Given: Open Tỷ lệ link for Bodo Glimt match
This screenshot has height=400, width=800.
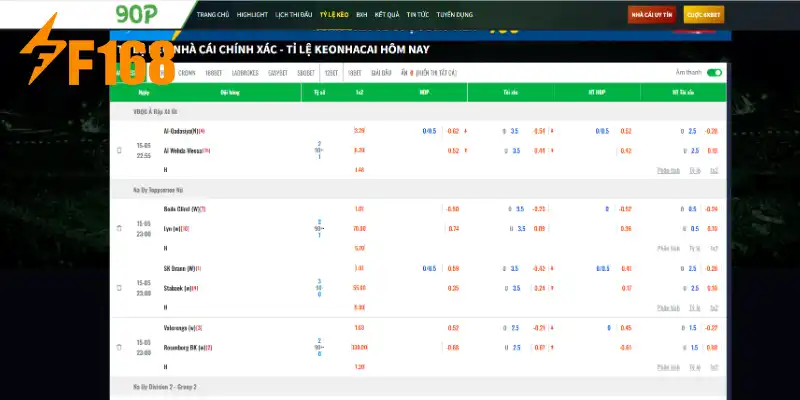Looking at the screenshot, I should [695, 248].
